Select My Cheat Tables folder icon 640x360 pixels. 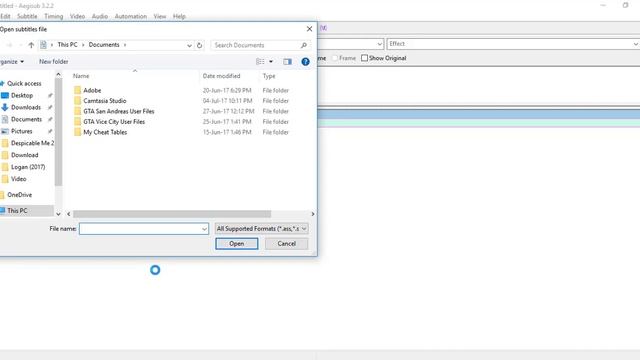(78, 132)
